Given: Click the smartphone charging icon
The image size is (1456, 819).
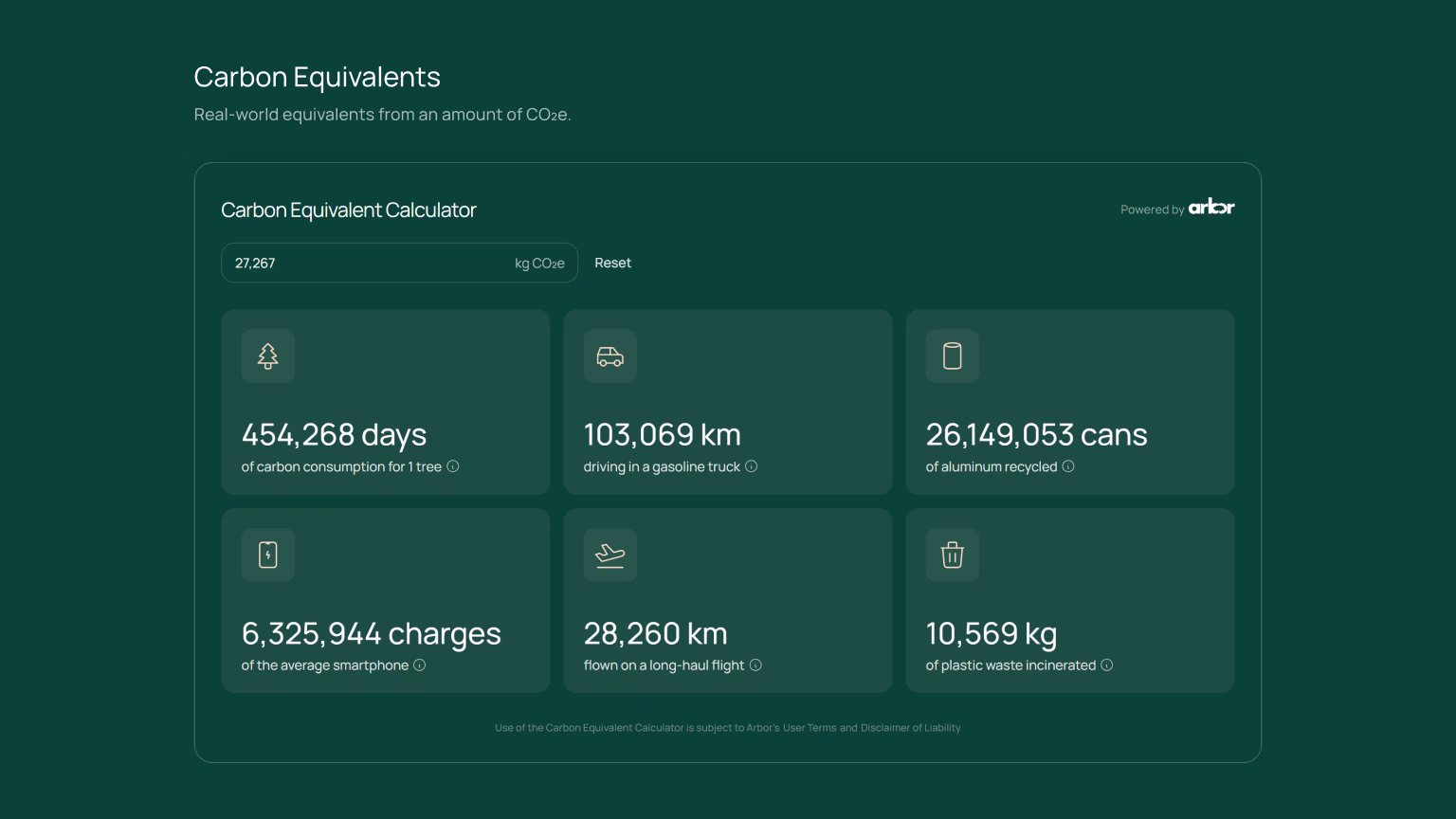Looking at the screenshot, I should click(268, 555).
